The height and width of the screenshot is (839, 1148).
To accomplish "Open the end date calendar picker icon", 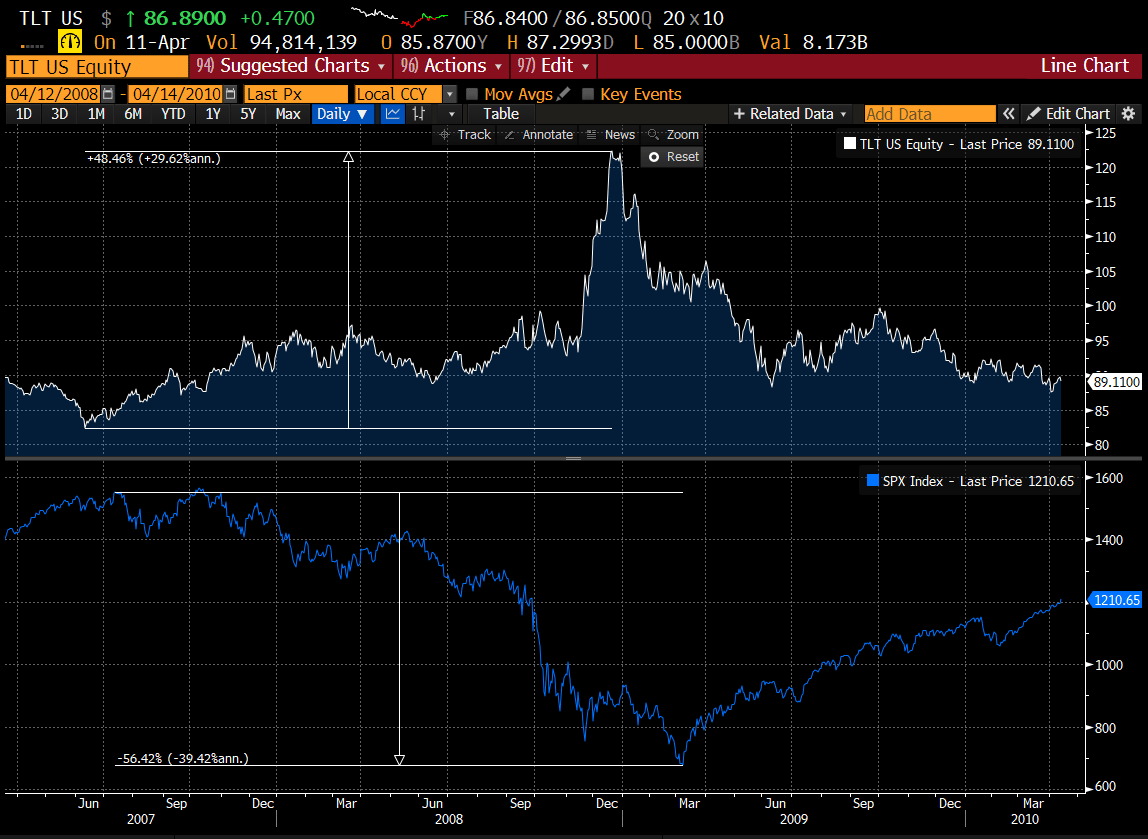I will tap(231, 94).
